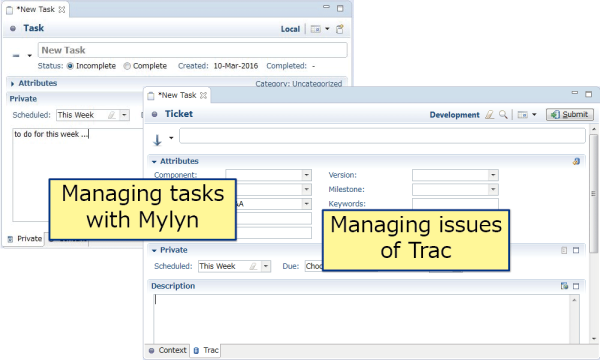Open priority dropdown arrow in Task window
The height and width of the screenshot is (360, 600).
coord(29,55)
